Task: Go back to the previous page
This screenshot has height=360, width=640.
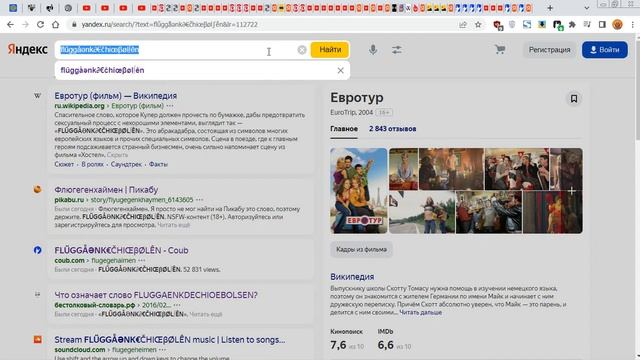Action: [10, 24]
